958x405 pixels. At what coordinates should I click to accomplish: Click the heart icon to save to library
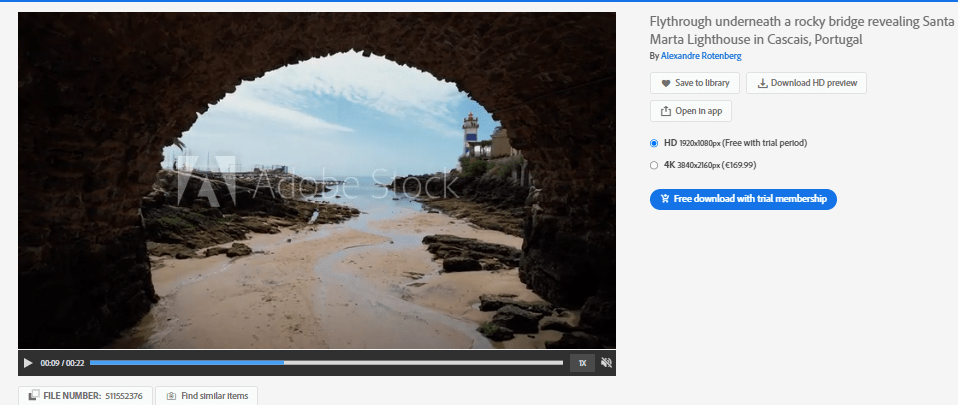point(664,83)
